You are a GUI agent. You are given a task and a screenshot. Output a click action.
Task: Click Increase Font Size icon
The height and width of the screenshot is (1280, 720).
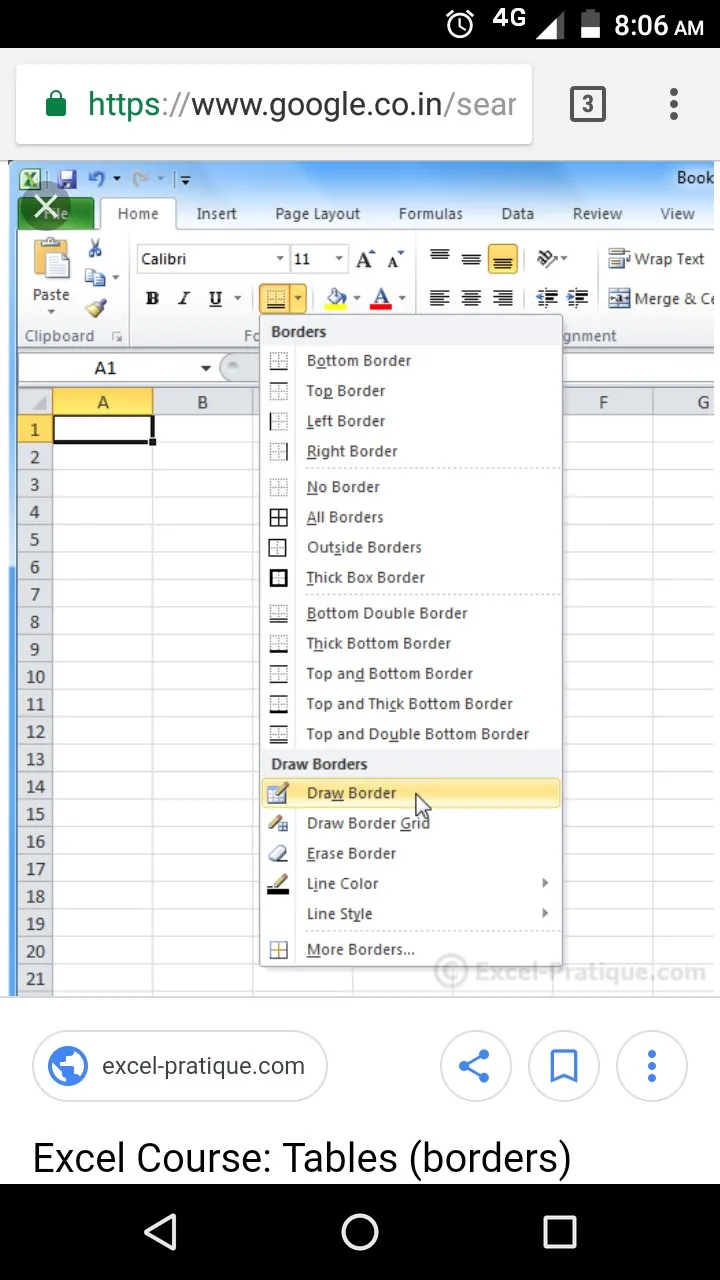[365, 259]
